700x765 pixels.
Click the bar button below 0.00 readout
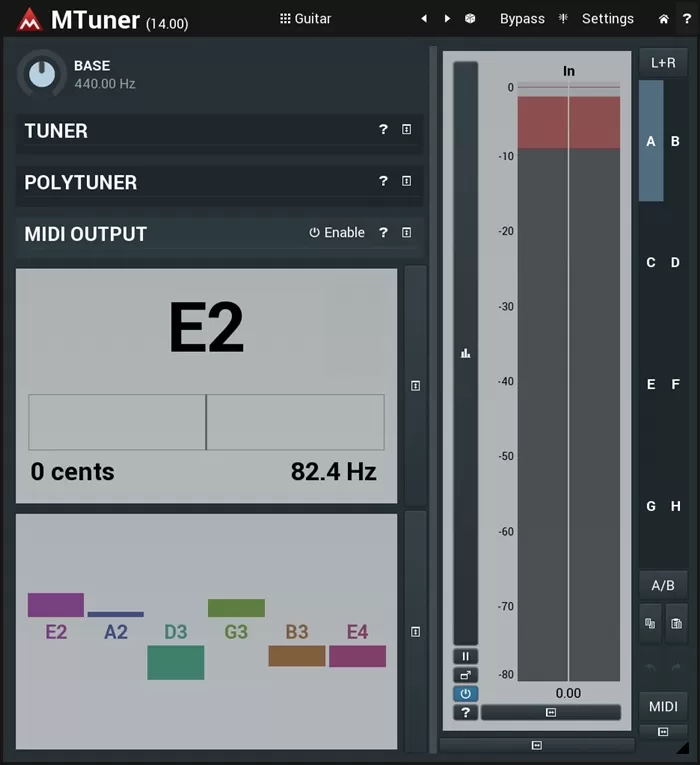[551, 712]
